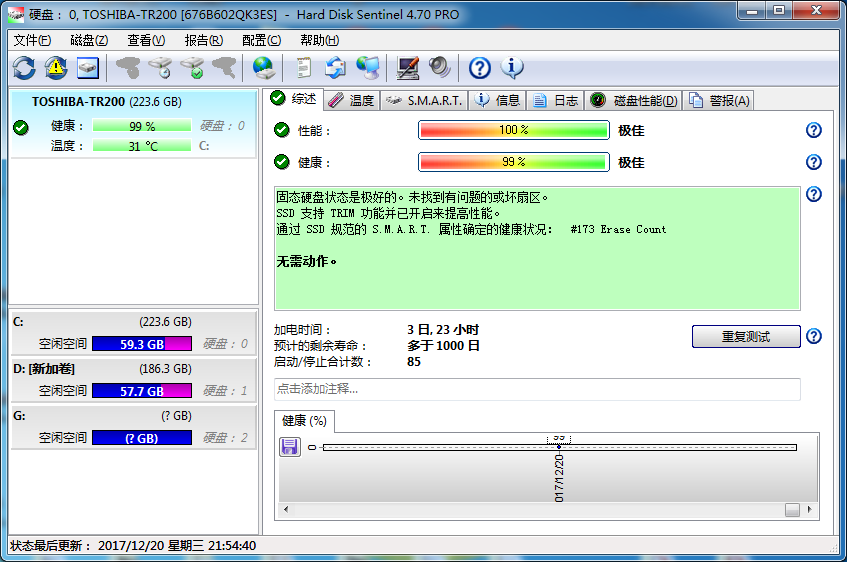Switch to the 信息 tab
Image resolution: width=847 pixels, height=562 pixels.
[x=497, y=101]
